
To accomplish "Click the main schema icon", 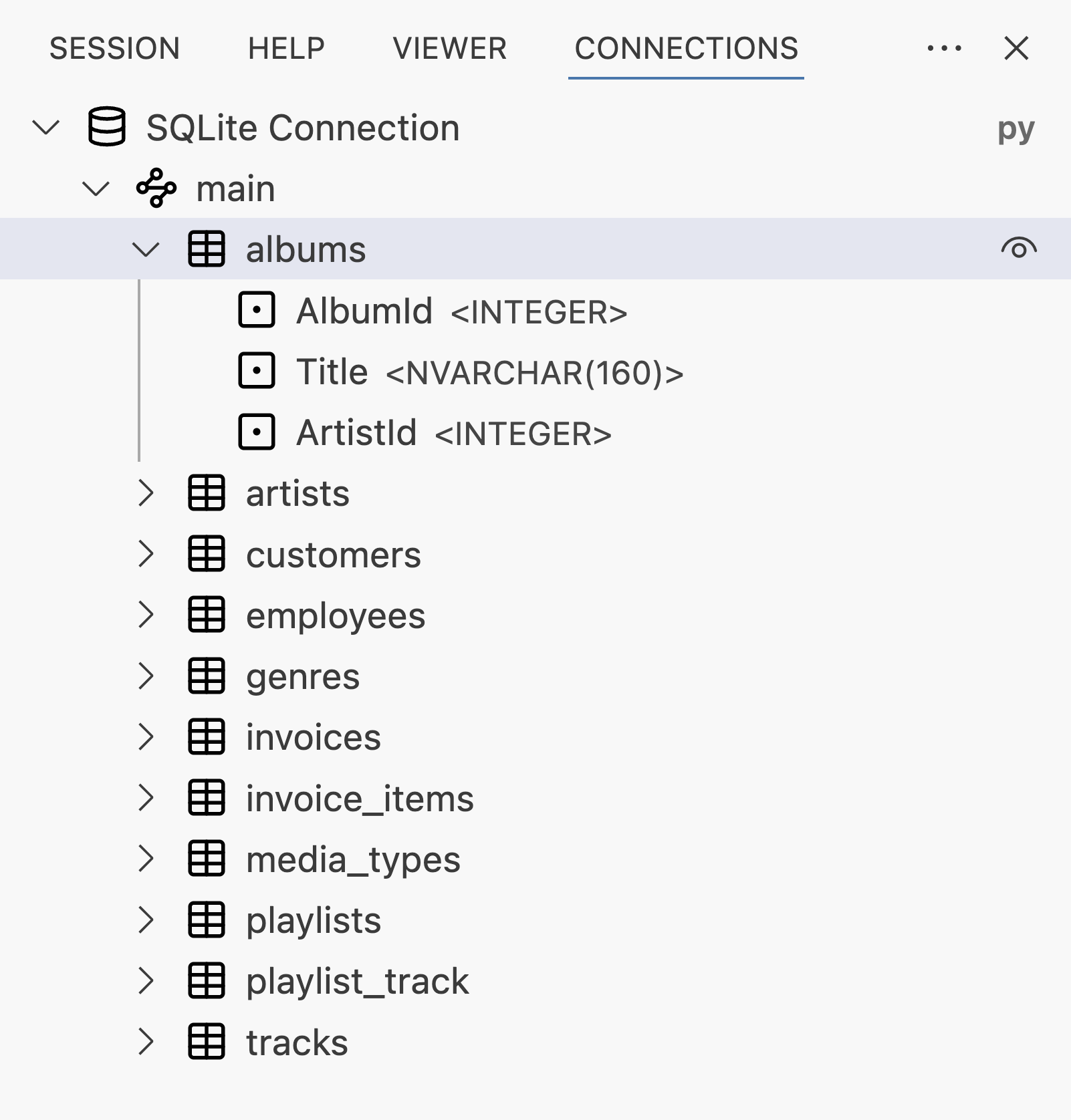I will point(156,188).
